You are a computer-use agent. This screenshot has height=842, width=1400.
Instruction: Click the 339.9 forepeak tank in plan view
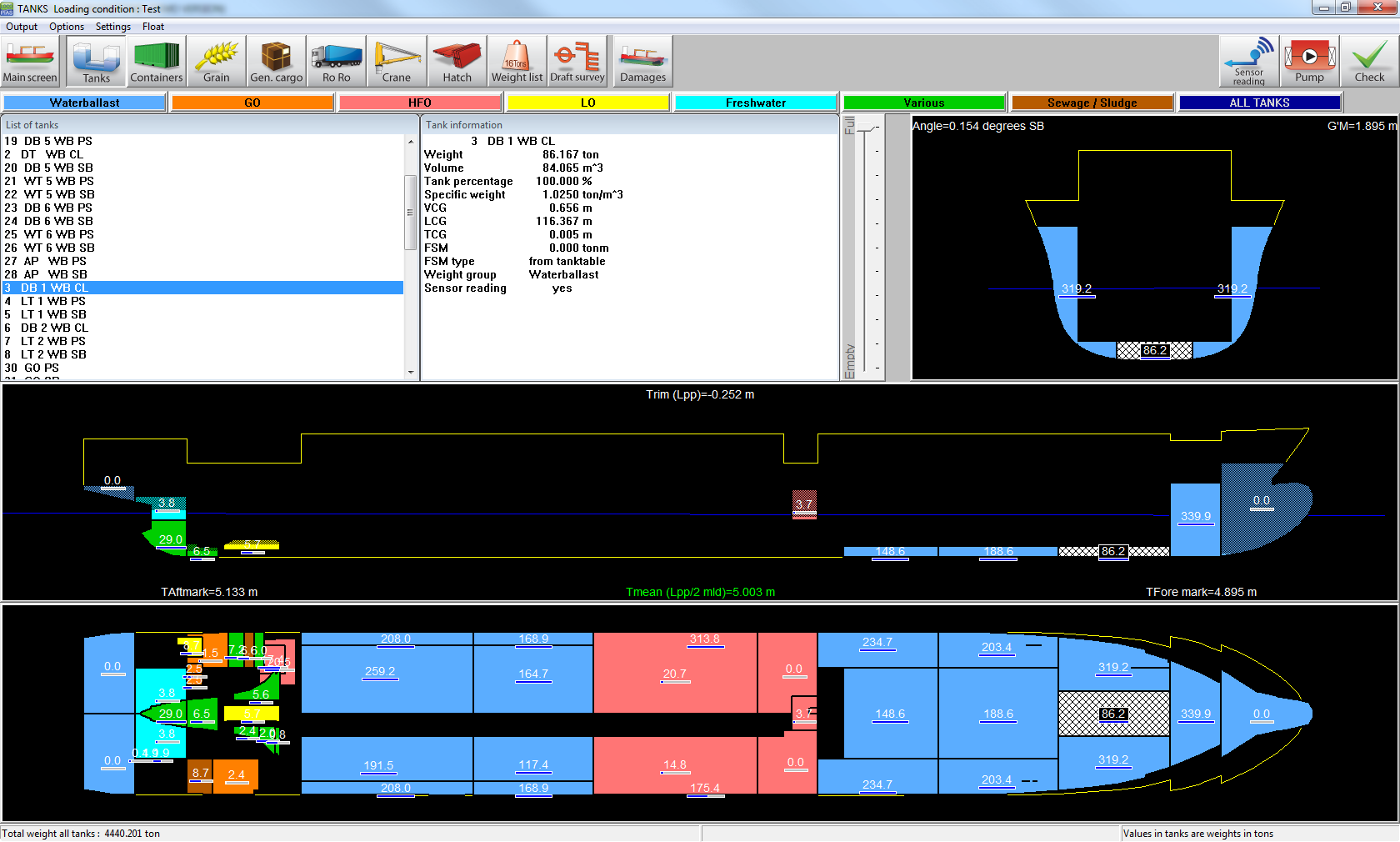[x=1195, y=714]
